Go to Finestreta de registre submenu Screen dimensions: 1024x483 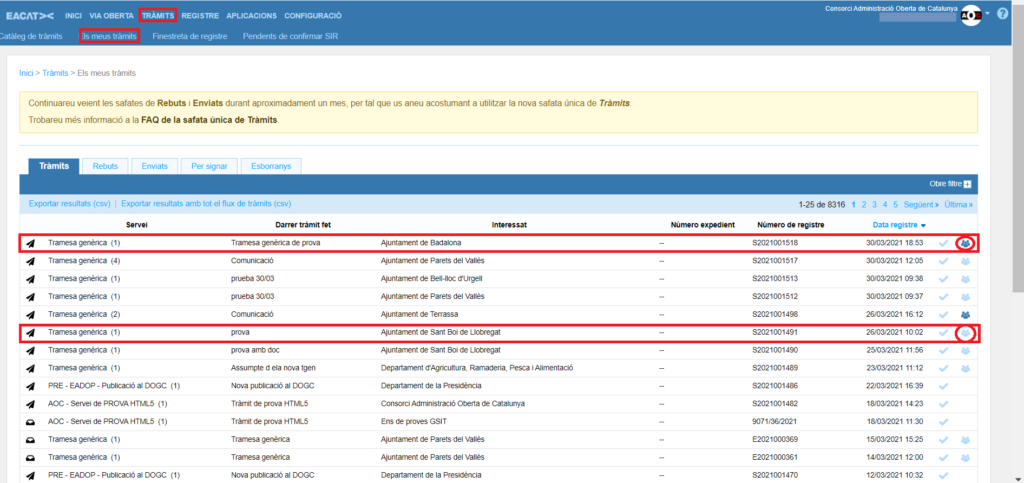tap(190, 37)
